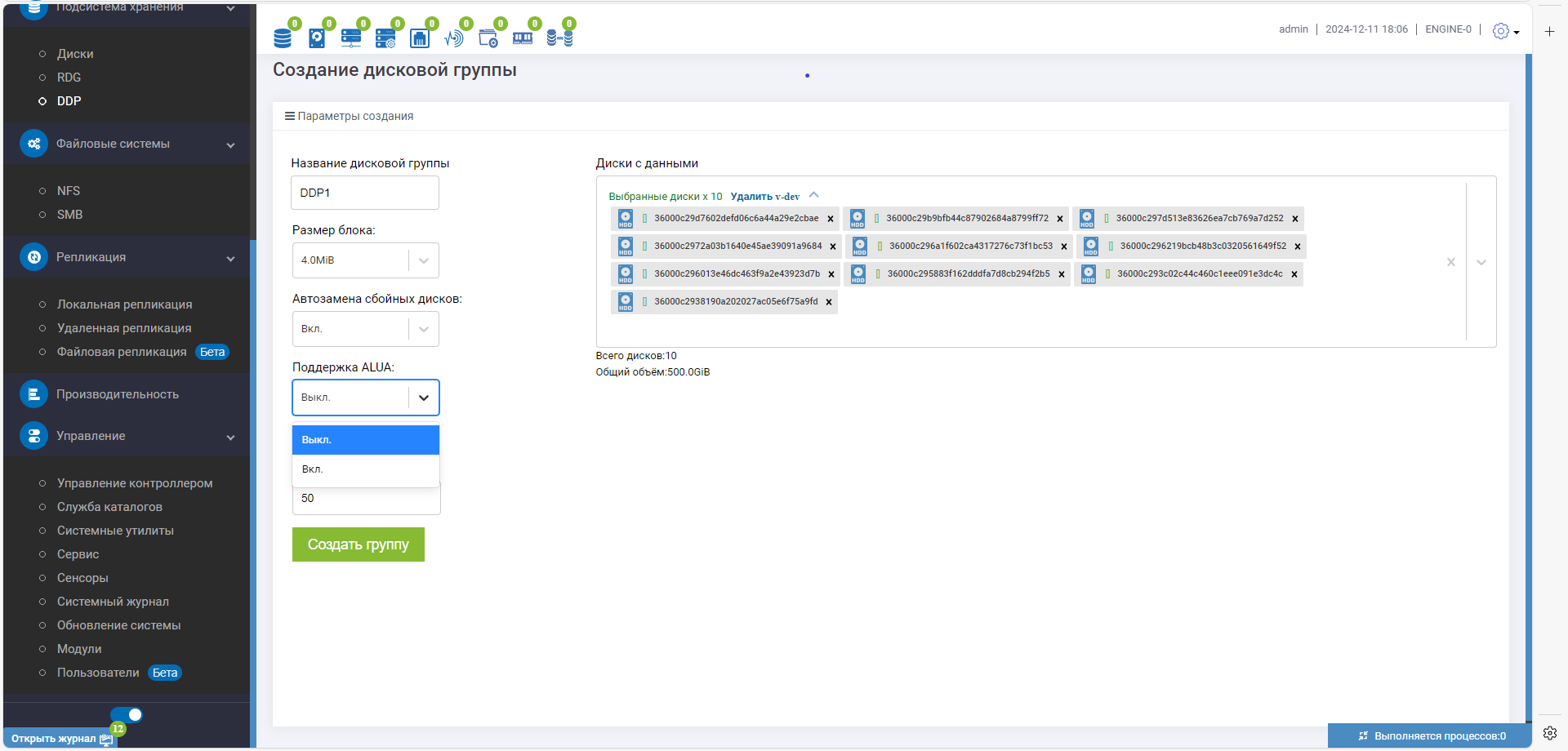Open Локальная репликация in sidebar
Viewport: 1568px width, 751px height.
pyautogui.click(x=124, y=304)
